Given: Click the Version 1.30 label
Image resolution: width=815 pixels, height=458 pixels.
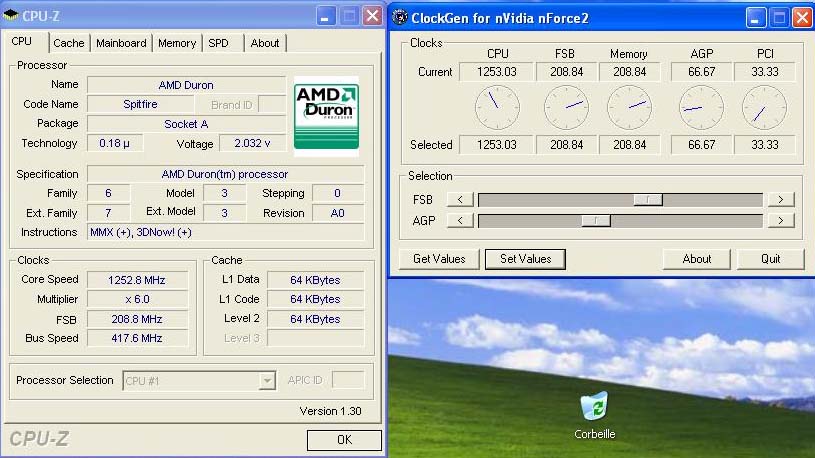Looking at the screenshot, I should click(330, 411).
